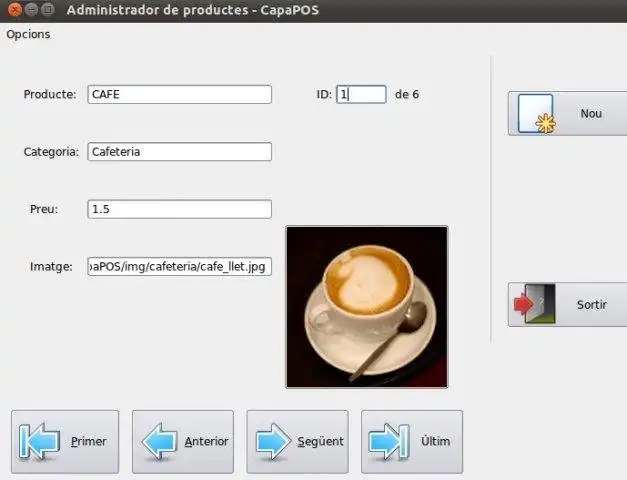Click the new document star icon
This screenshot has width=627, height=480.
537,114
